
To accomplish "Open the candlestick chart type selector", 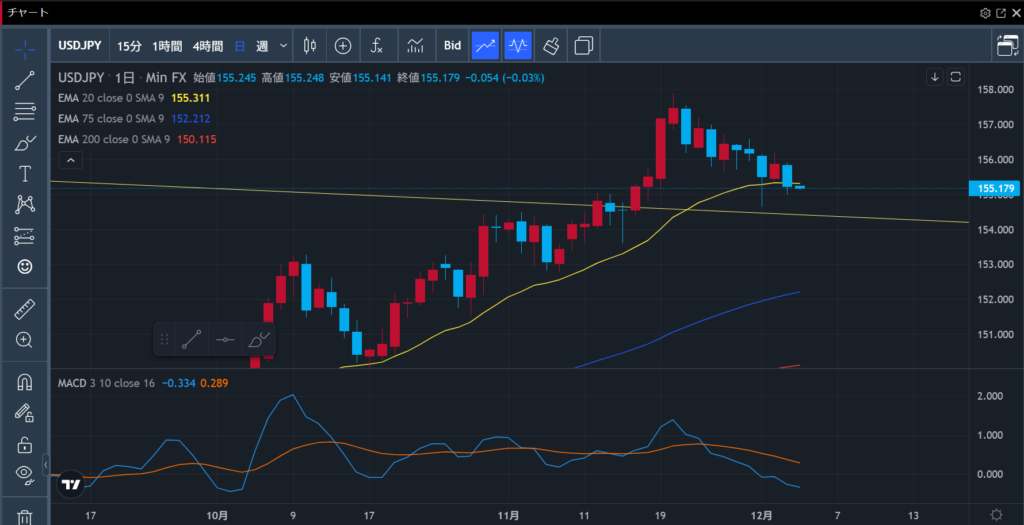I will coord(308,45).
